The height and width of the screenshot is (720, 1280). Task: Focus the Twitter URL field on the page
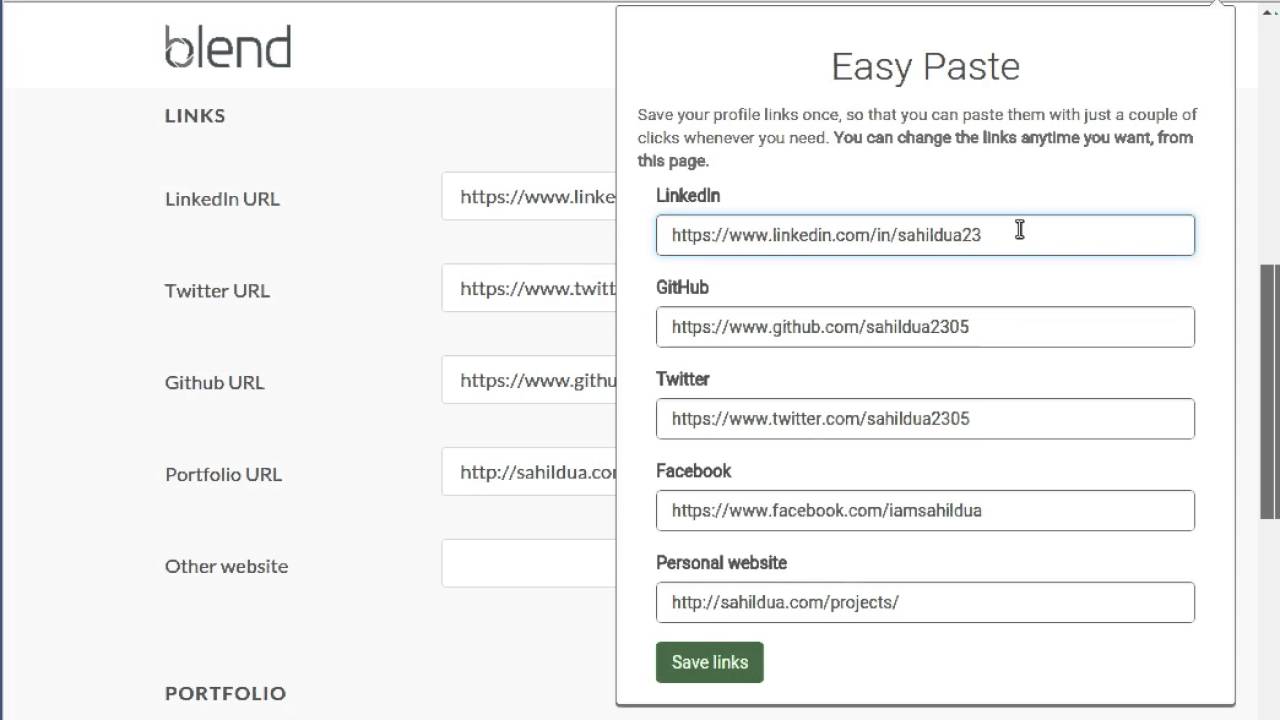point(529,288)
